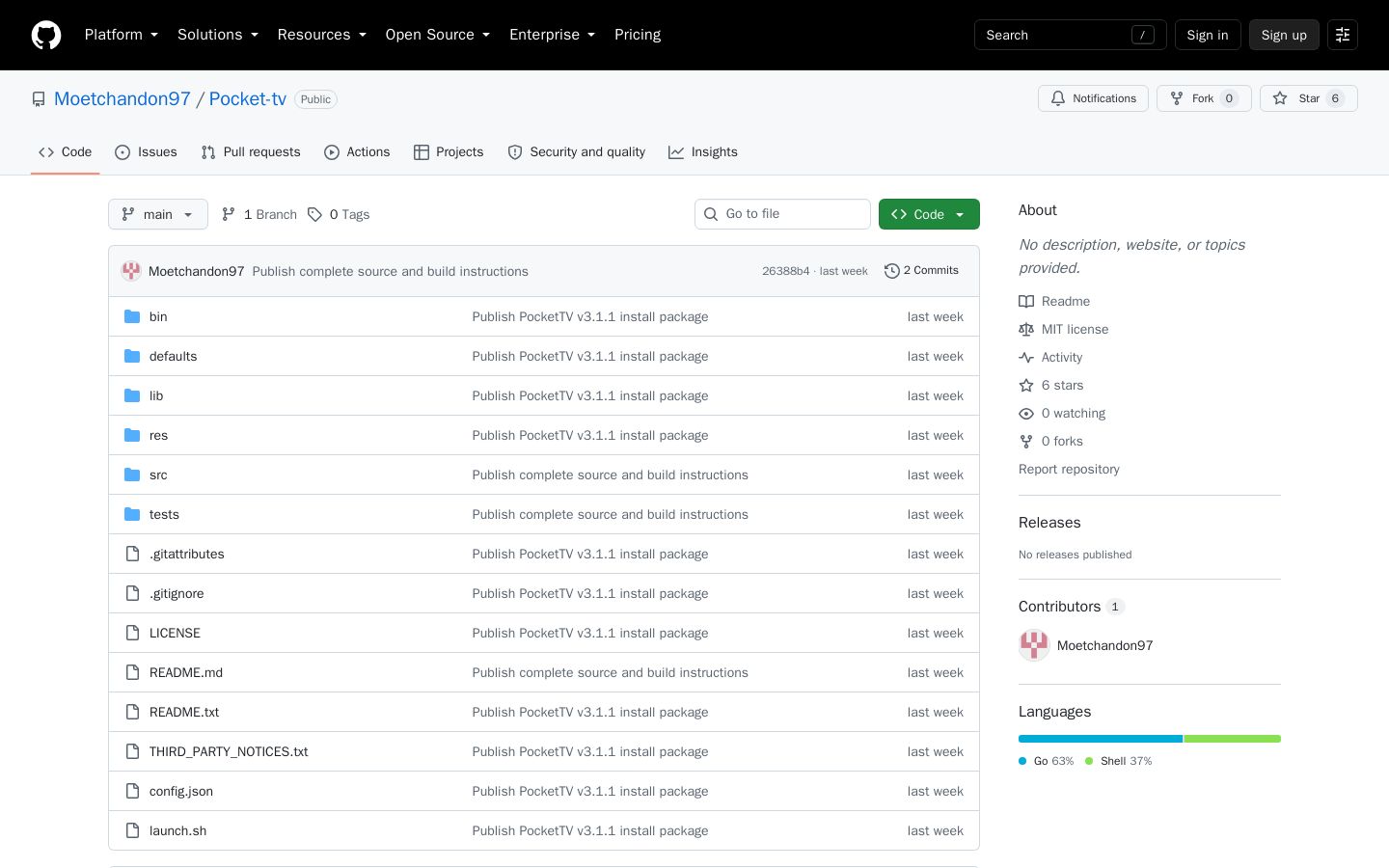Viewport: 1389px width, 868px height.
Task: Switch to the Insights tab
Action: tap(703, 152)
